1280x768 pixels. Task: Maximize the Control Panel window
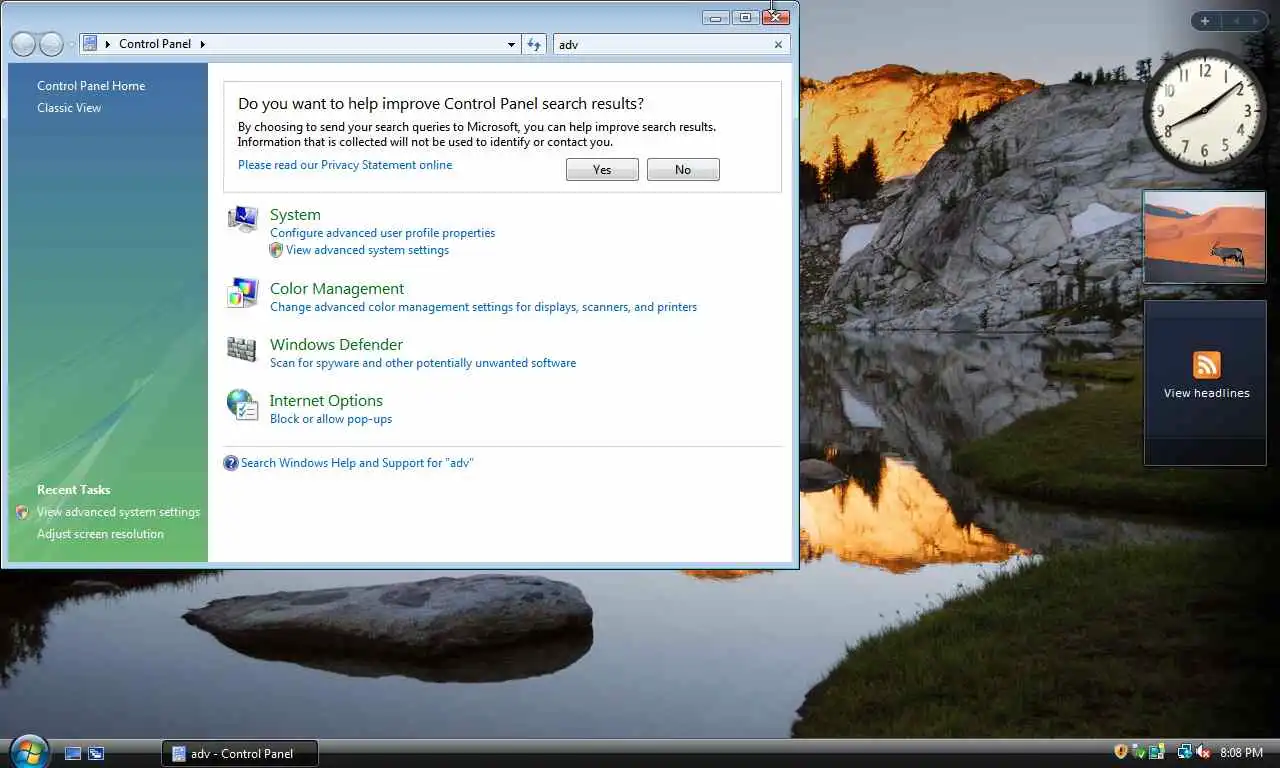click(x=745, y=17)
